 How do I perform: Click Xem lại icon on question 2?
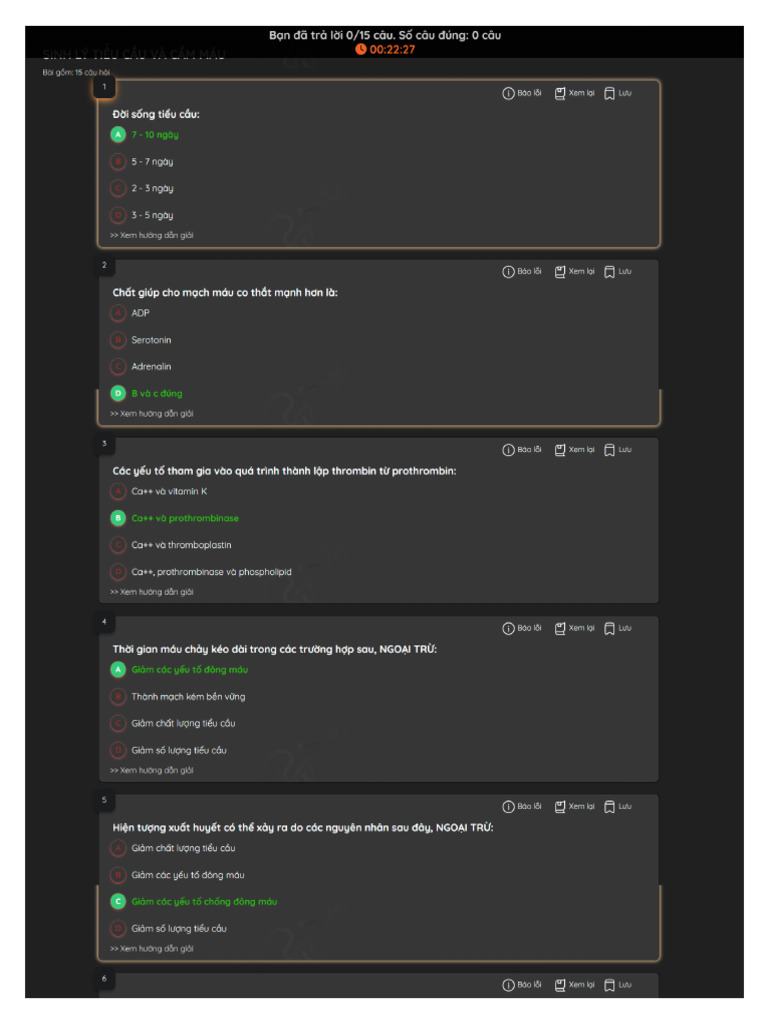(x=560, y=271)
